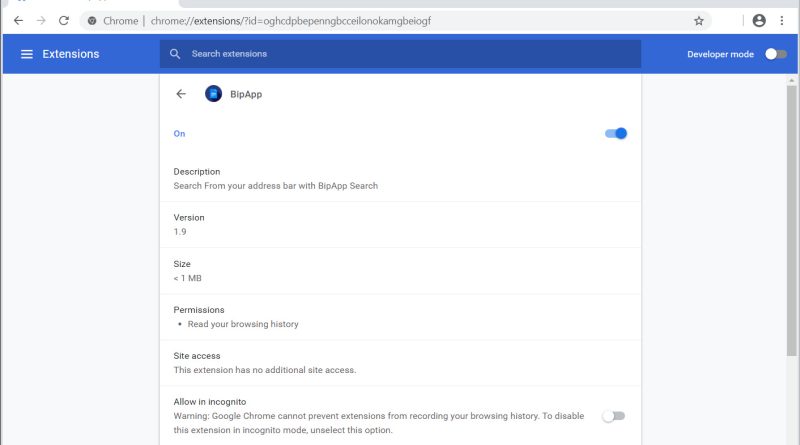Reload the extensions page
Screen dimensions: 800x445
(64, 20)
